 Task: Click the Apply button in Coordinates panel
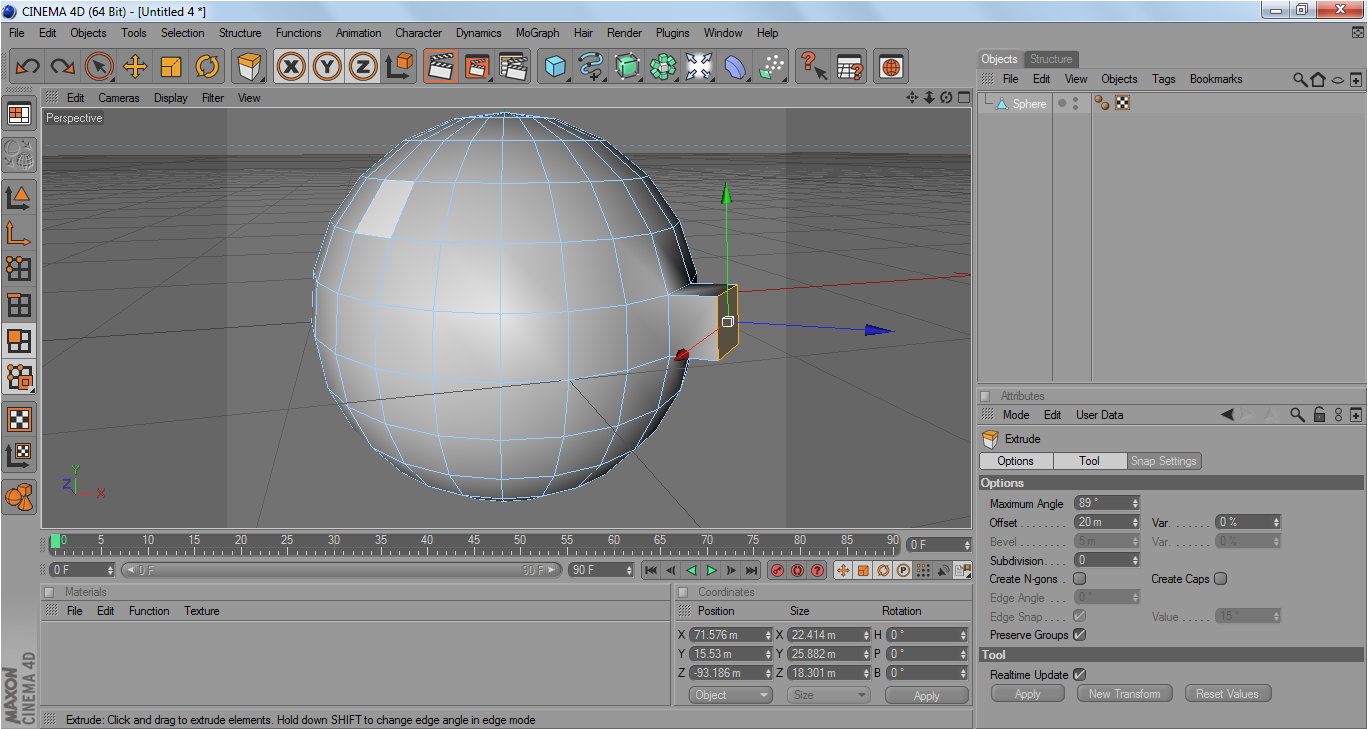click(x=927, y=695)
